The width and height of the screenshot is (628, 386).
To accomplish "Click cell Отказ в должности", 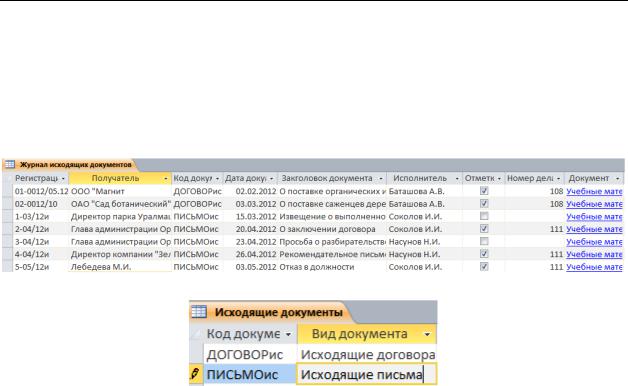I will coord(332,267).
